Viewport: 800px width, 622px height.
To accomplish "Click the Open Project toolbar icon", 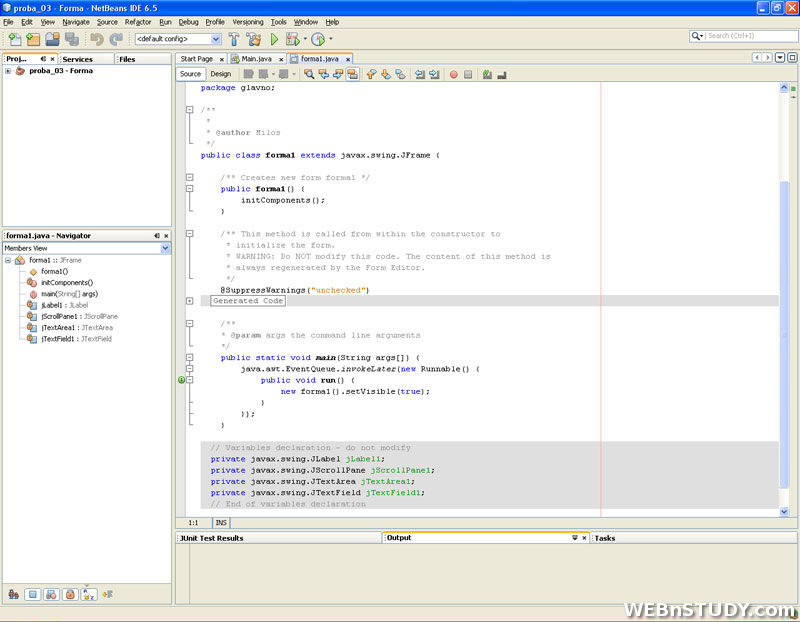I will pyautogui.click(x=53, y=39).
